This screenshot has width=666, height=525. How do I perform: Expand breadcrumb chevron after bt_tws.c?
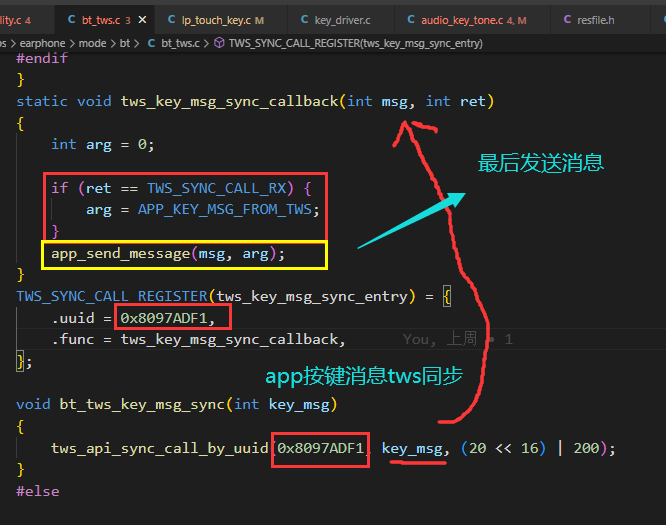(x=206, y=43)
